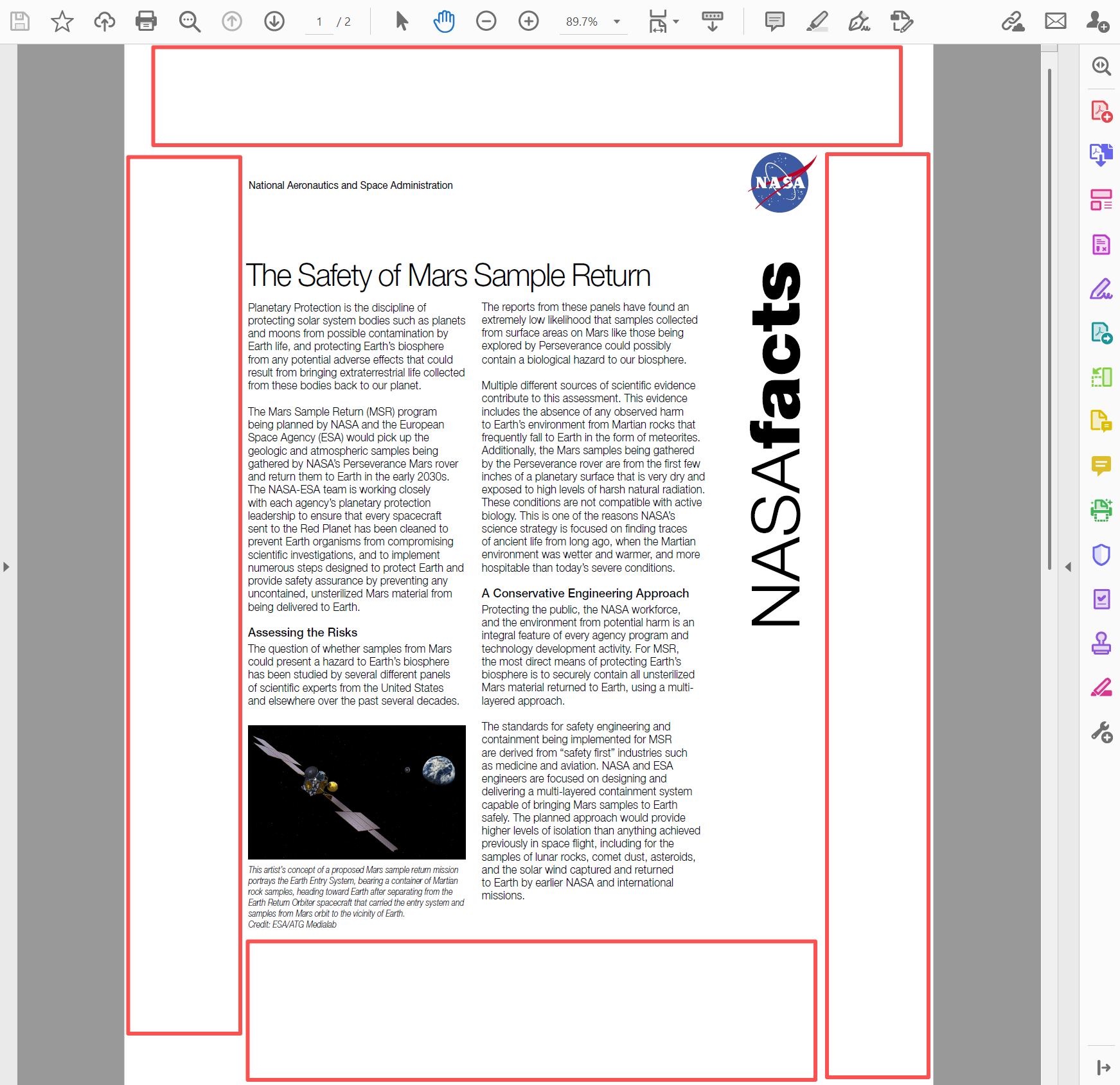
Task: Click the vertical scrollbar thumb
Action: (1049, 318)
